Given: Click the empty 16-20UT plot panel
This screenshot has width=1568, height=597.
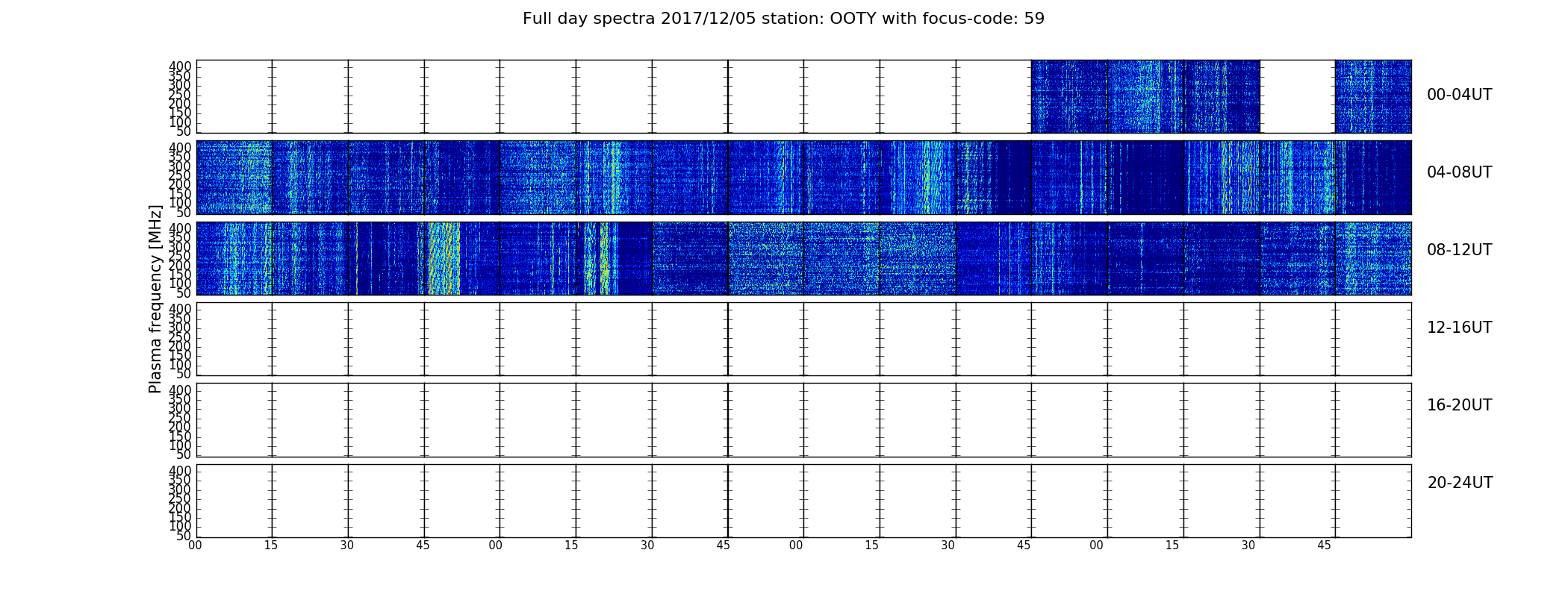Looking at the screenshot, I should (x=803, y=420).
